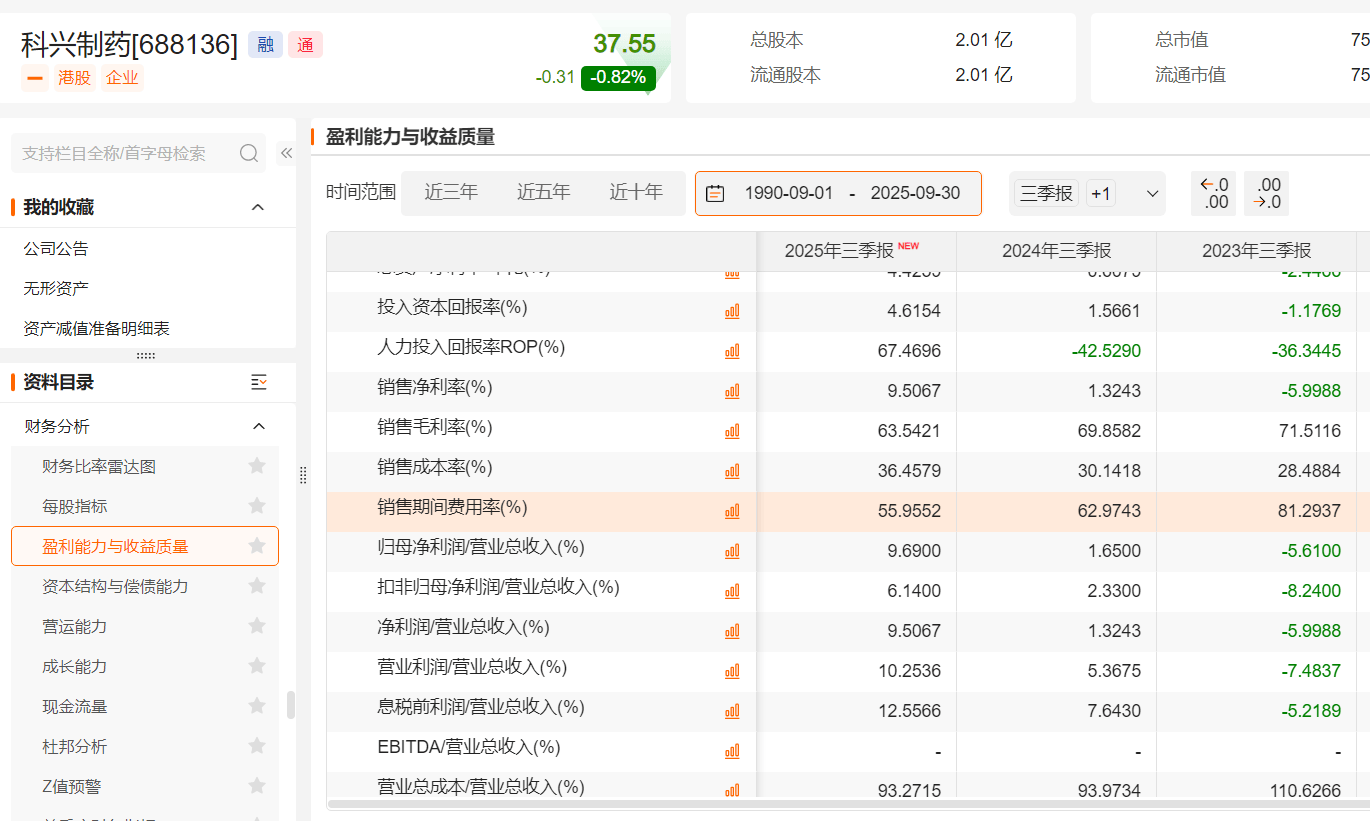This screenshot has height=821, width=1370.
Task: Collapse the 我的收藏 section
Action: (x=257, y=207)
